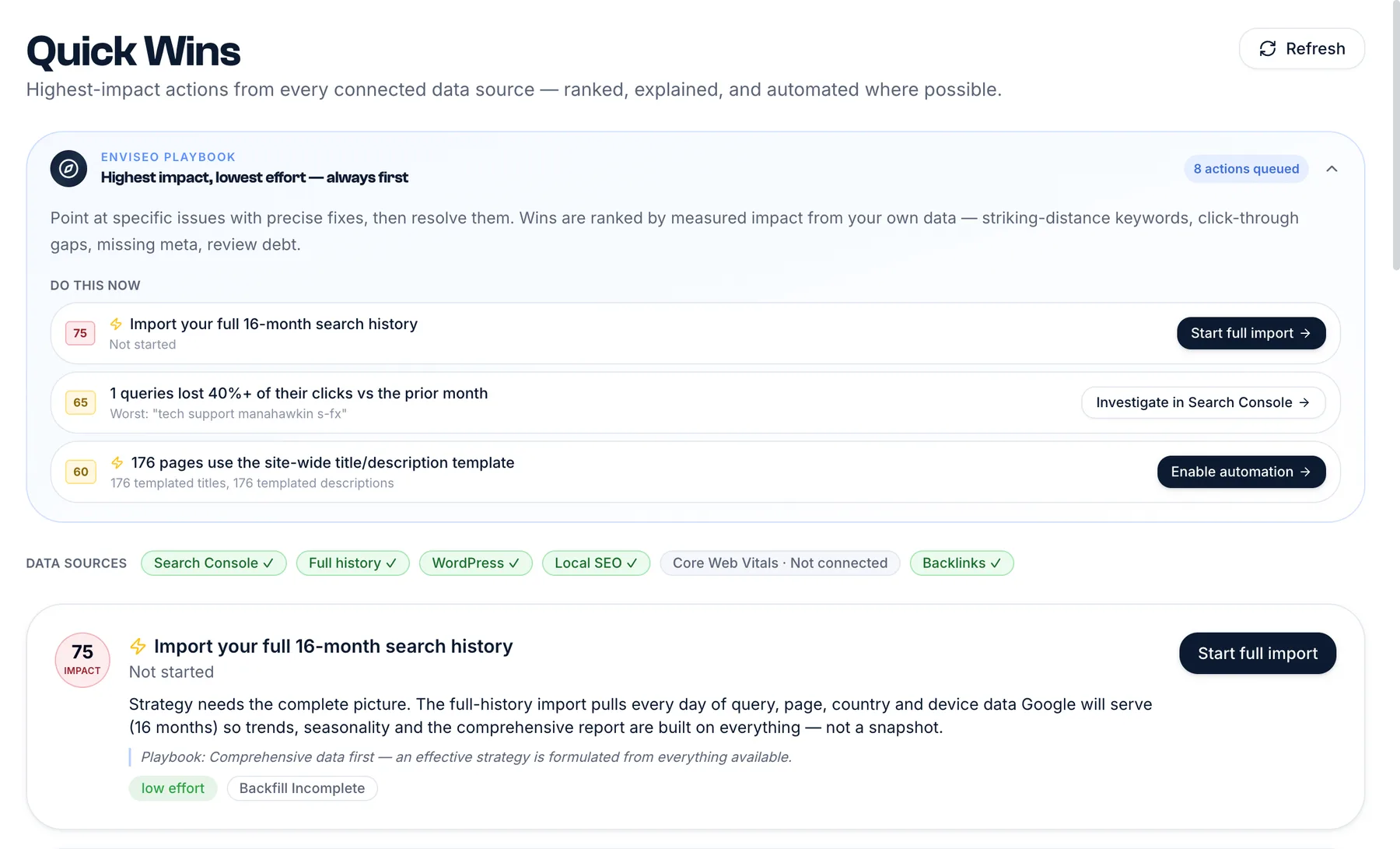Click the 60 score badge

click(80, 472)
